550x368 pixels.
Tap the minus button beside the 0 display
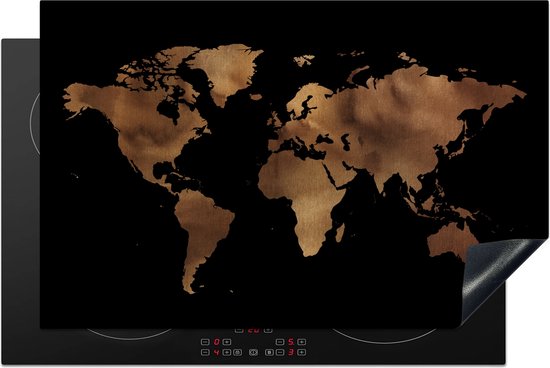pos(205,342)
